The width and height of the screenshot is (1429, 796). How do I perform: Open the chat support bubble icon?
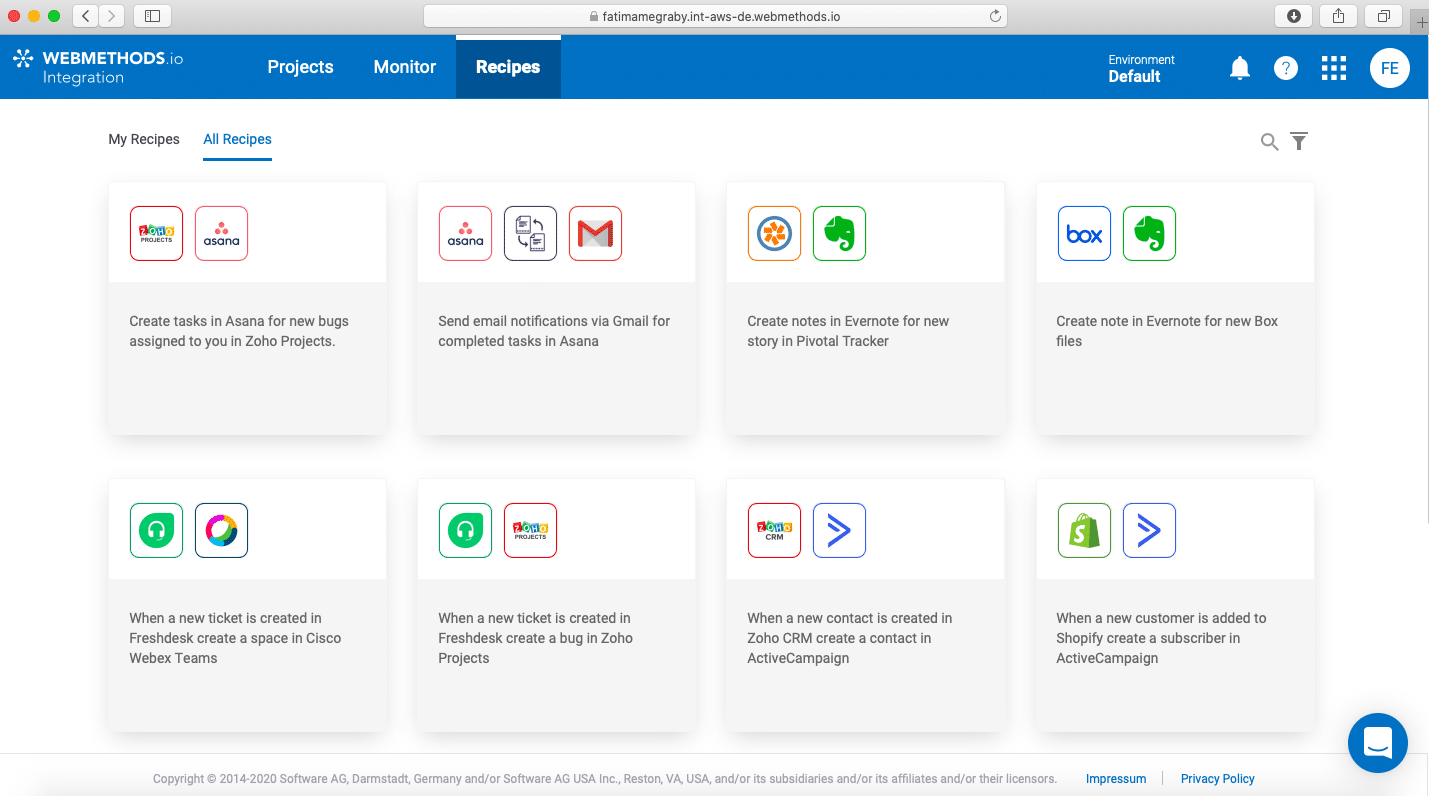point(1378,742)
